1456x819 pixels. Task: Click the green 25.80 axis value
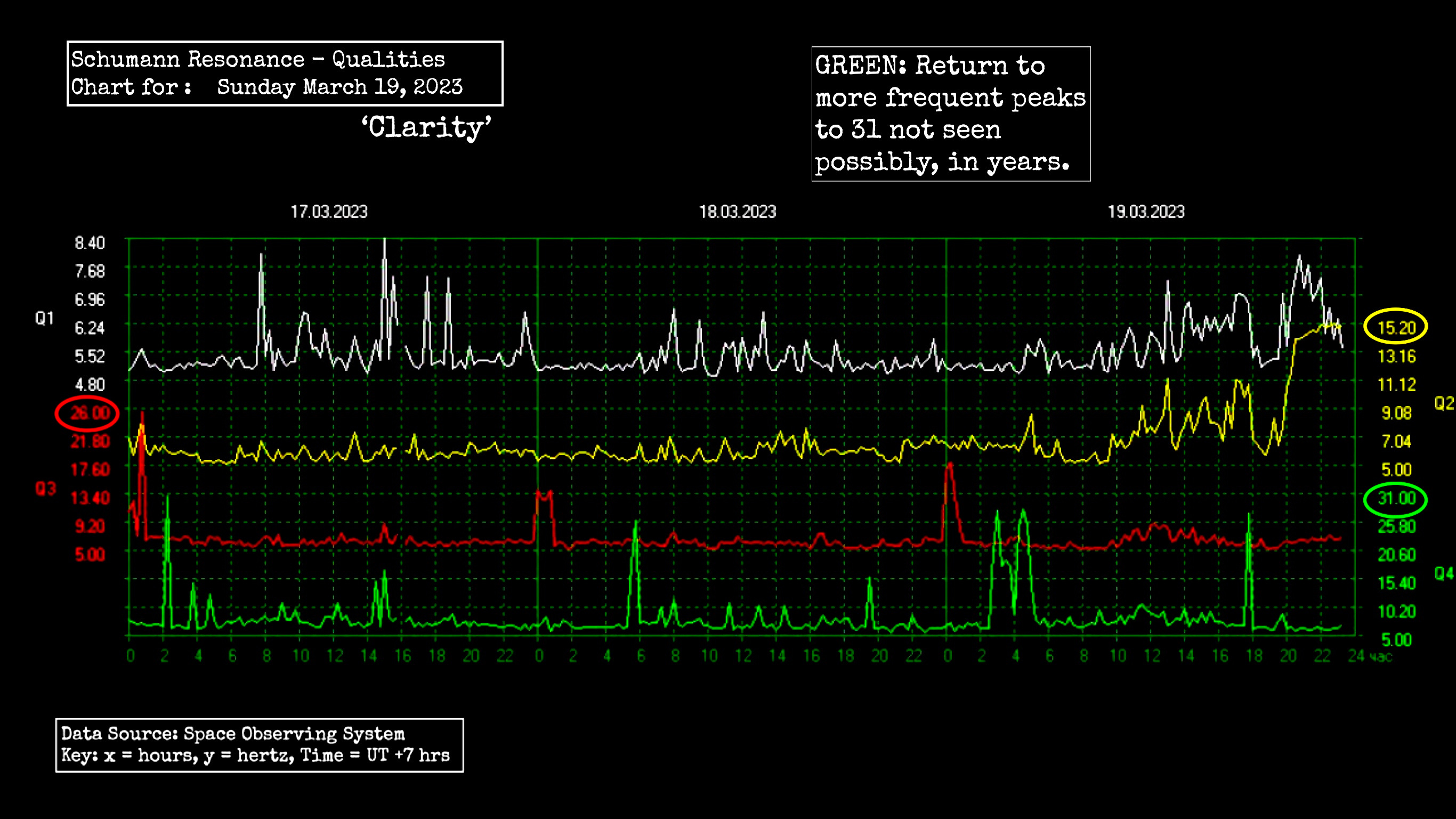pos(1397,526)
